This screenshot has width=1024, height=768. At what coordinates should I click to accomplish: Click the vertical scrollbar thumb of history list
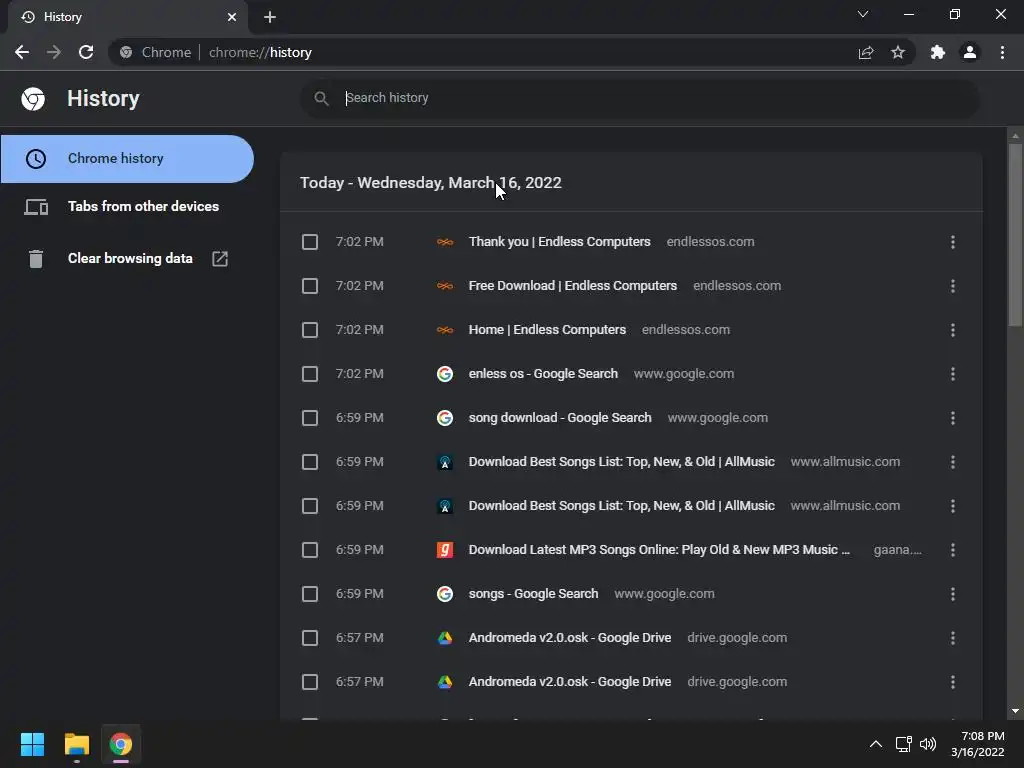[x=1015, y=235]
